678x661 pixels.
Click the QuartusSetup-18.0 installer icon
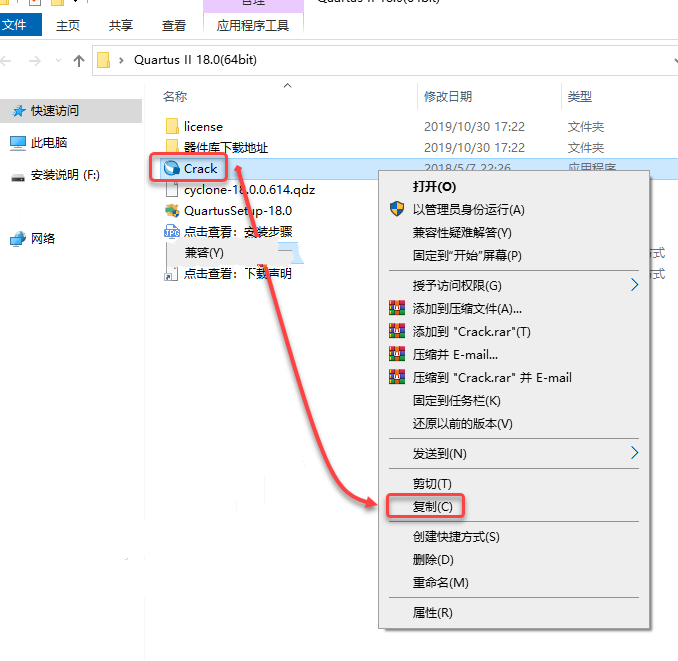(x=172, y=211)
